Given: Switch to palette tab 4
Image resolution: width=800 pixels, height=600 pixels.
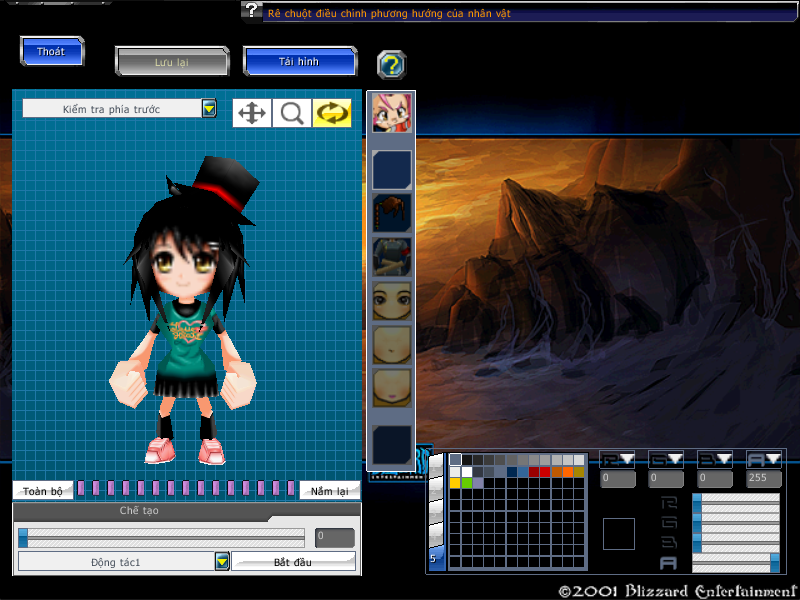Looking at the screenshot, I should 436,535.
